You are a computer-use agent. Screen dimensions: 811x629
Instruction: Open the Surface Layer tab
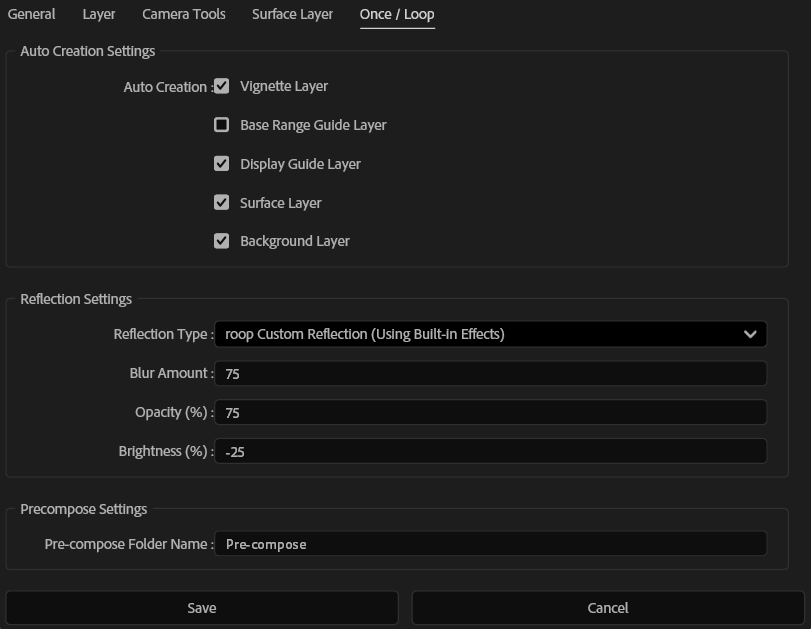pos(292,14)
